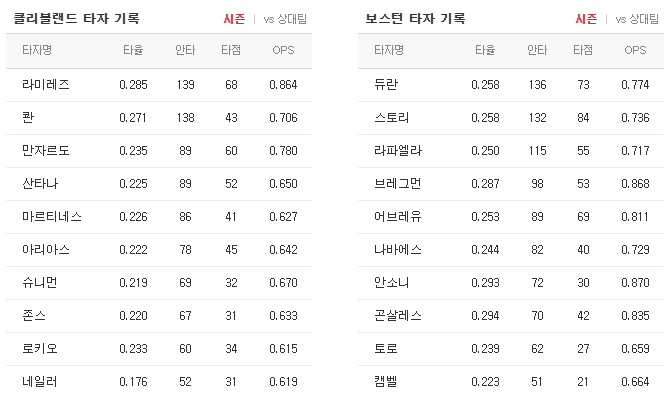Image resolution: width=672 pixels, height=401 pixels.
Task: Click batter name 캠벨
Action: 385,382
